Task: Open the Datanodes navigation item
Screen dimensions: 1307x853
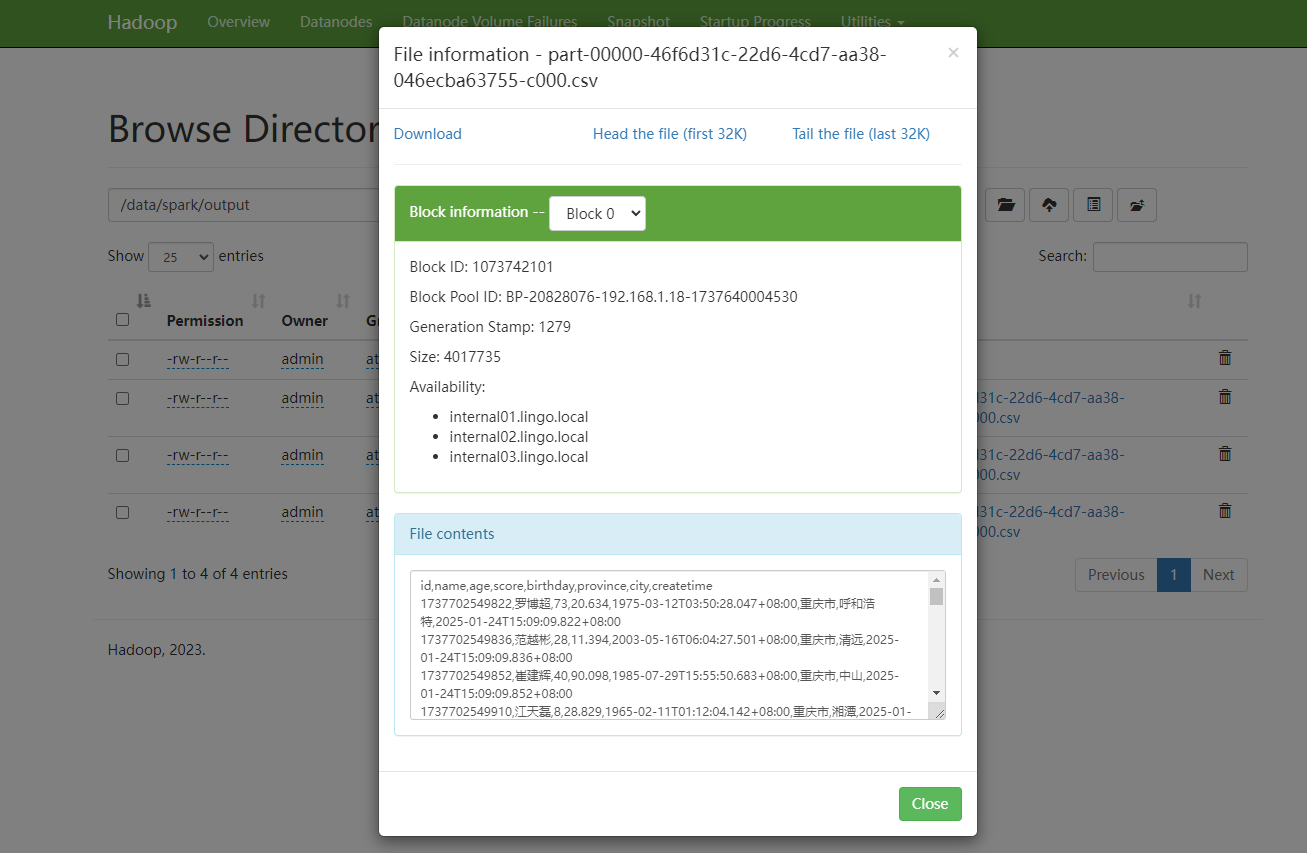Action: pos(336,22)
